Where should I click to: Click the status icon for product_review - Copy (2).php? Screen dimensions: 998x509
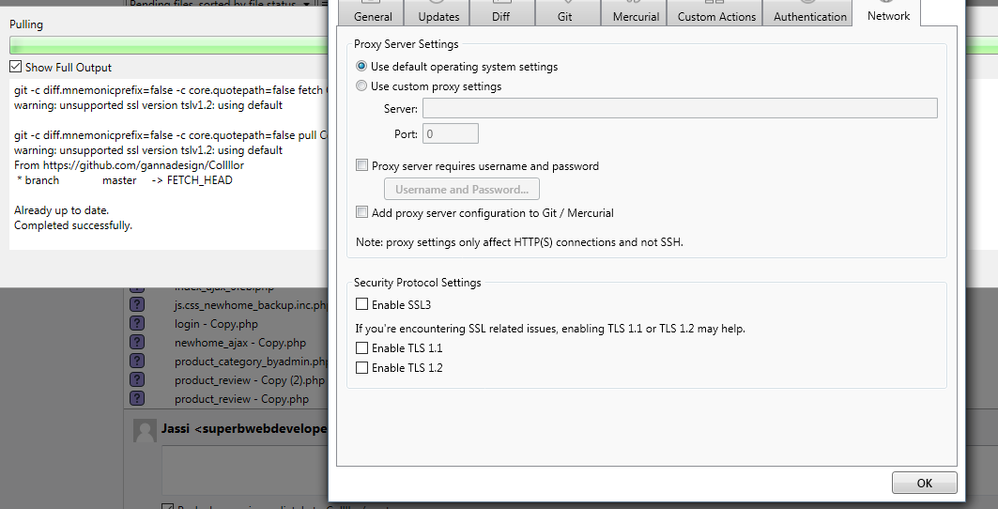pos(137,380)
